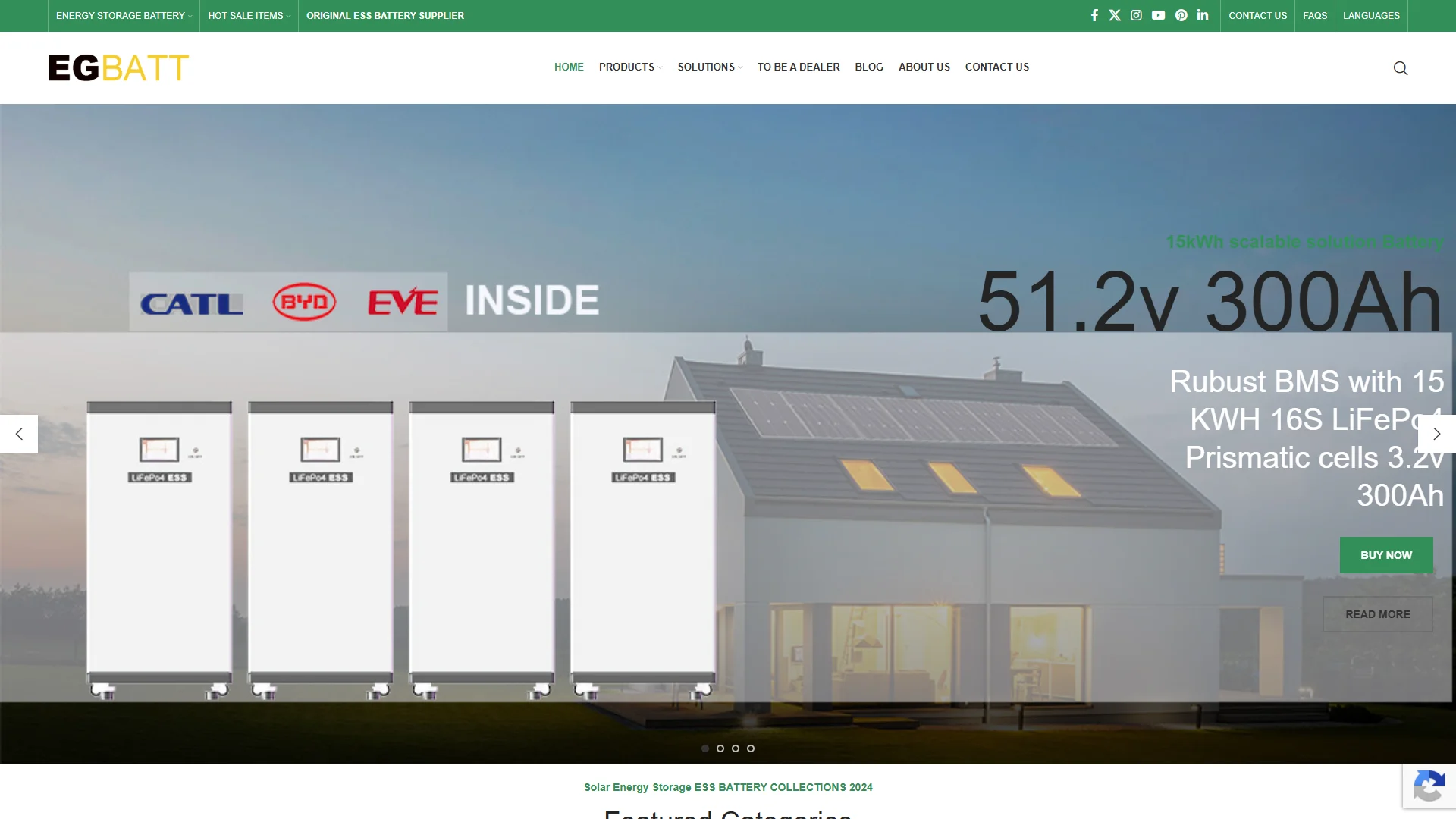The image size is (1456, 819).
Task: Open Contact Us in top bar
Action: [1257, 16]
